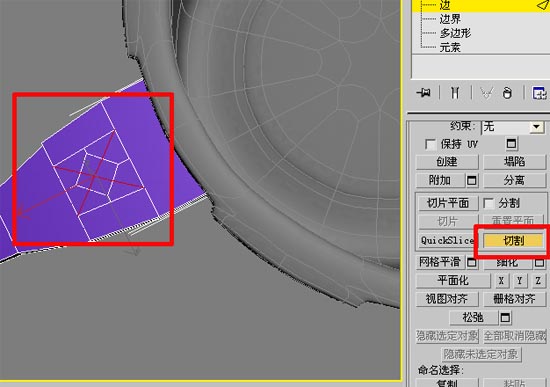Open settings box next to 附加

[472, 180]
